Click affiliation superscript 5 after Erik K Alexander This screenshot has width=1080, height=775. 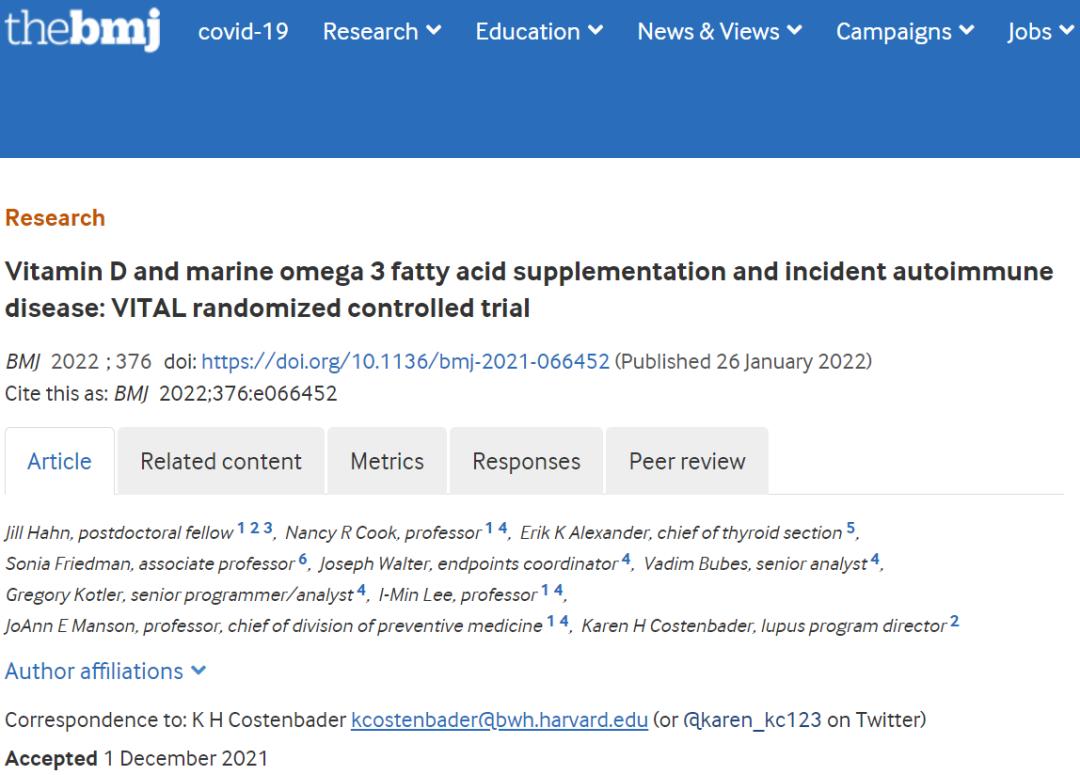851,528
